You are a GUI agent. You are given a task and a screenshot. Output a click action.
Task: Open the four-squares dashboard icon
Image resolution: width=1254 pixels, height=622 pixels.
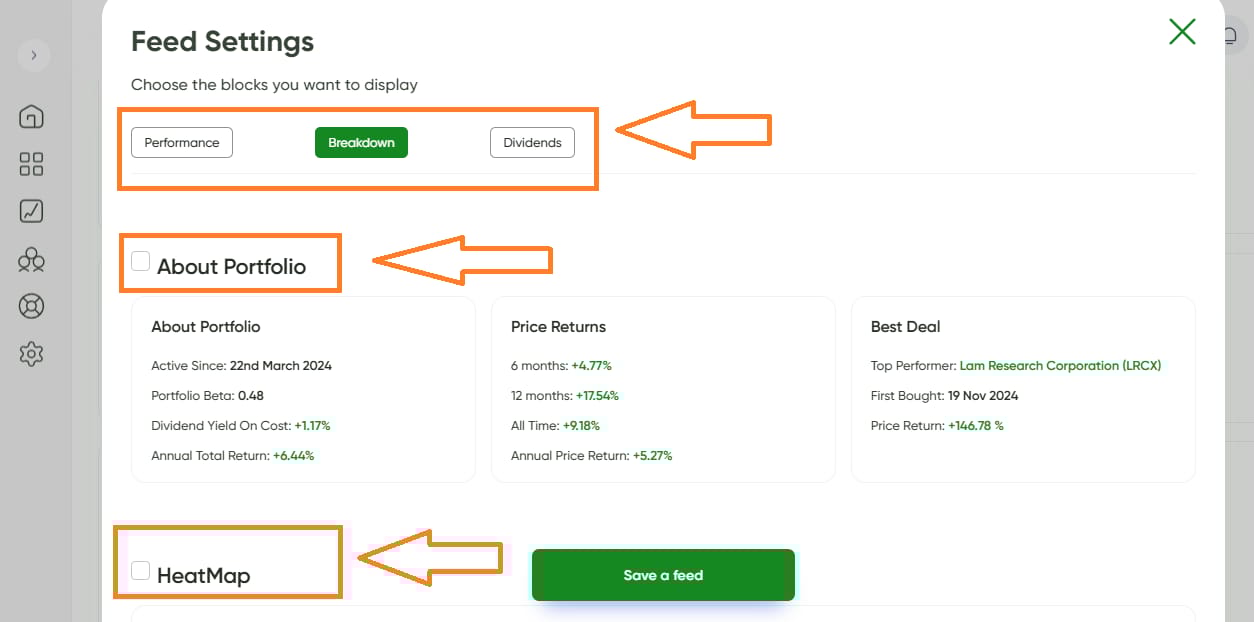(x=31, y=164)
